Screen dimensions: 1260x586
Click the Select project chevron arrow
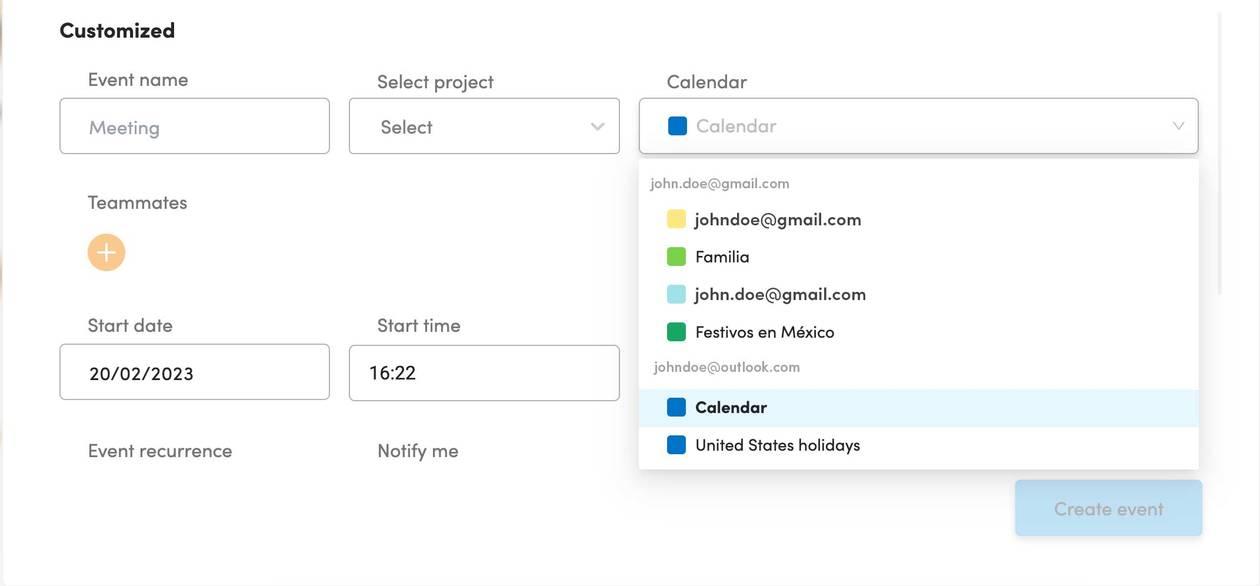click(597, 127)
